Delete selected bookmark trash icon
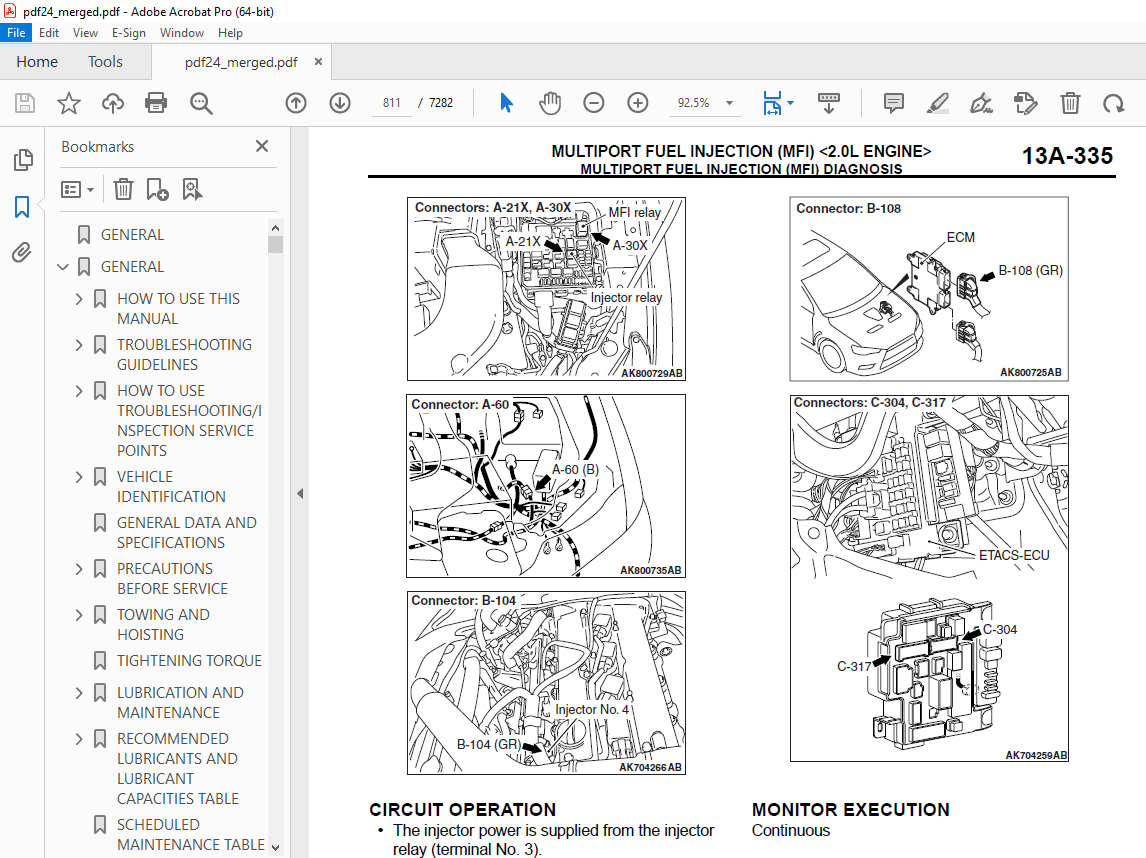 (x=124, y=190)
